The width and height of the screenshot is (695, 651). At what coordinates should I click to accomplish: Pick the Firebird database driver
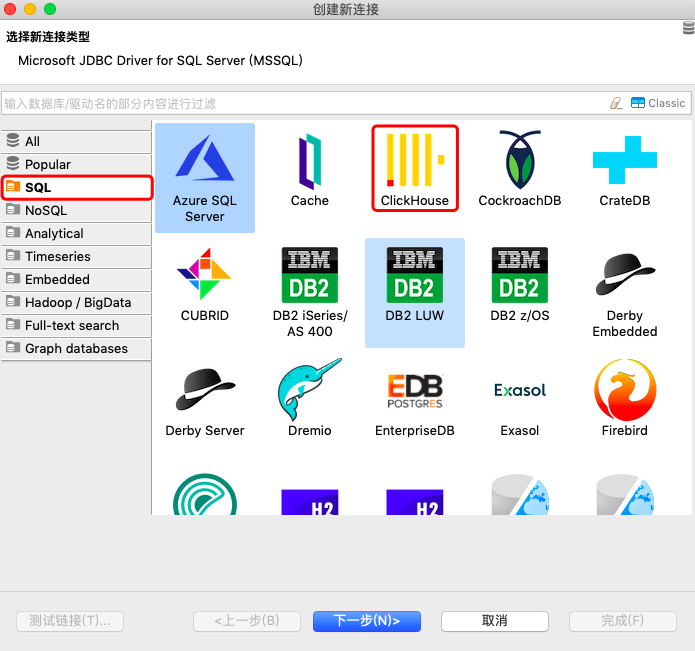[625, 398]
